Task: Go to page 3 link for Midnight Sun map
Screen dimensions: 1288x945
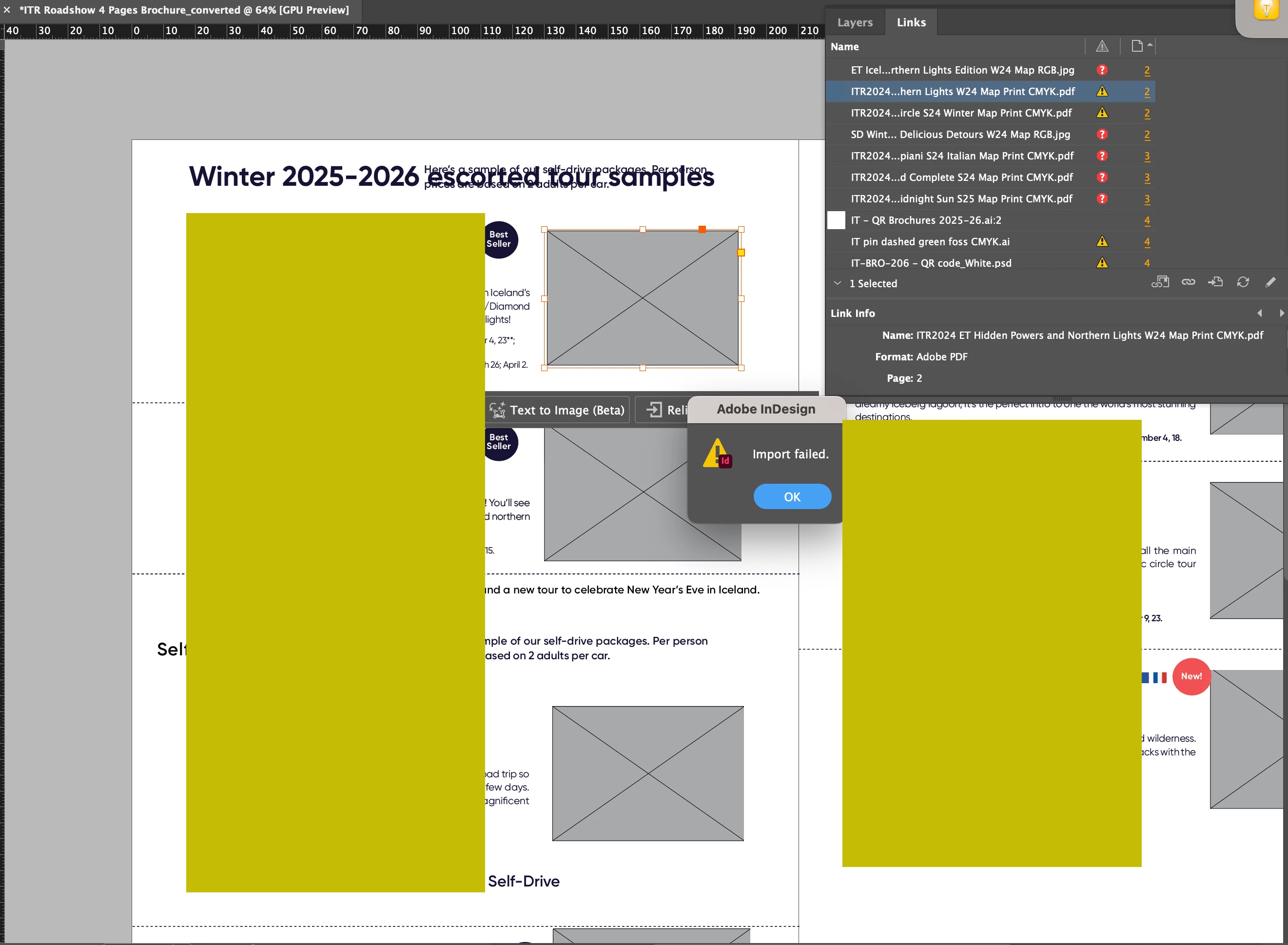Action: click(1147, 199)
